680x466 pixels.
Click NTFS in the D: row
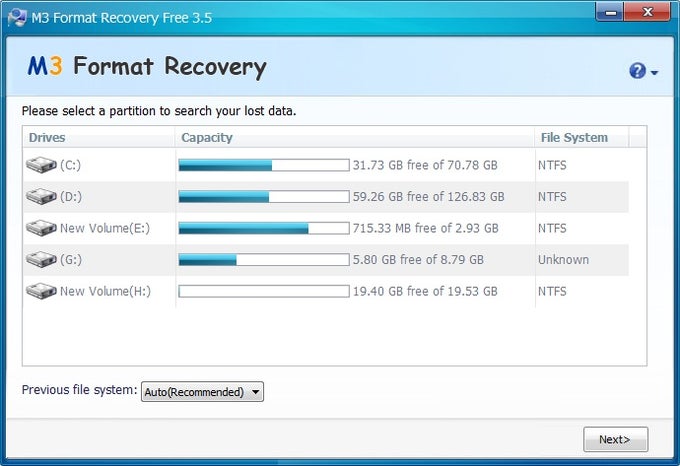tap(552, 197)
